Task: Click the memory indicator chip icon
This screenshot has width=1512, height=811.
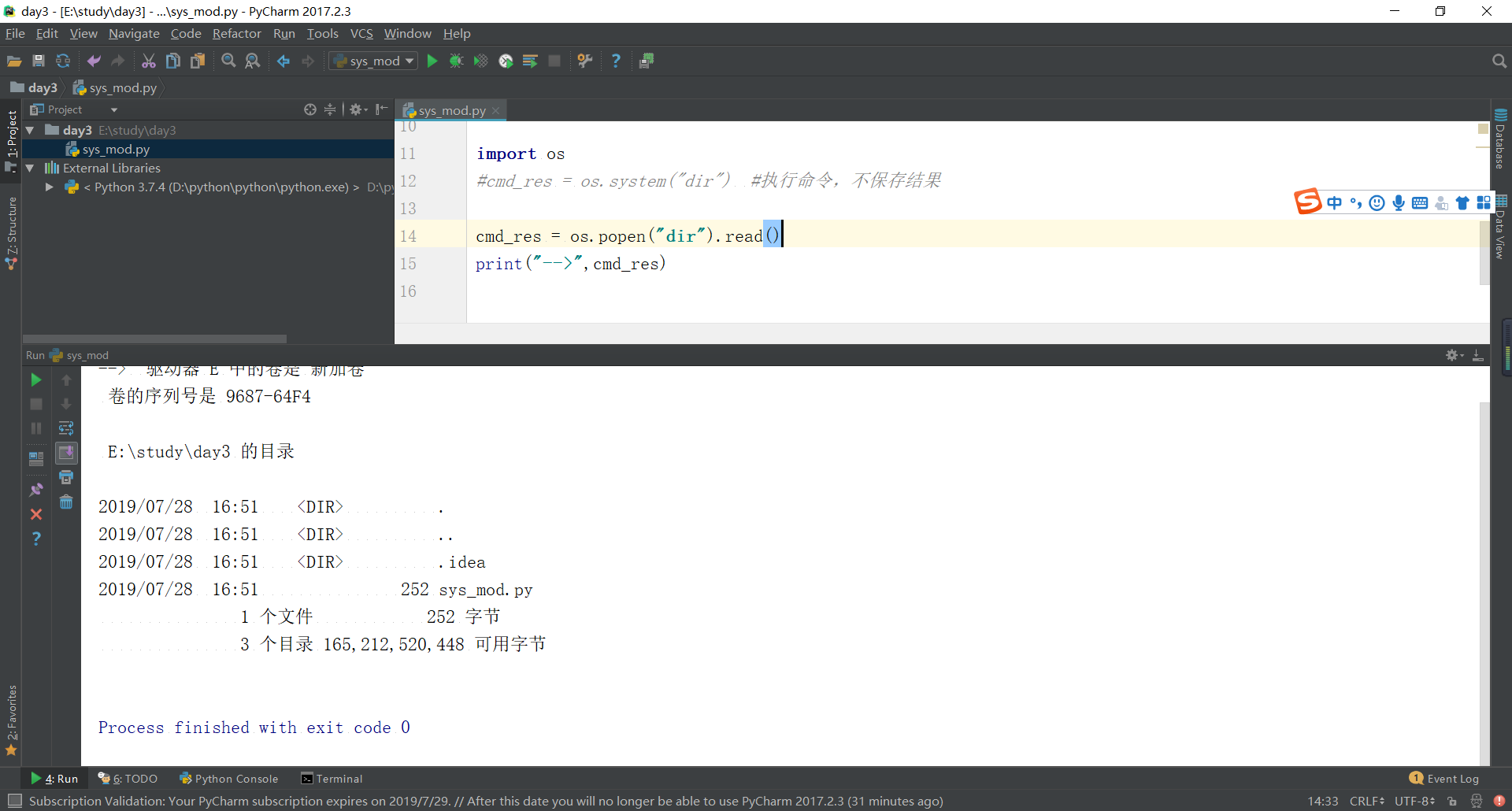Action: (x=647, y=61)
